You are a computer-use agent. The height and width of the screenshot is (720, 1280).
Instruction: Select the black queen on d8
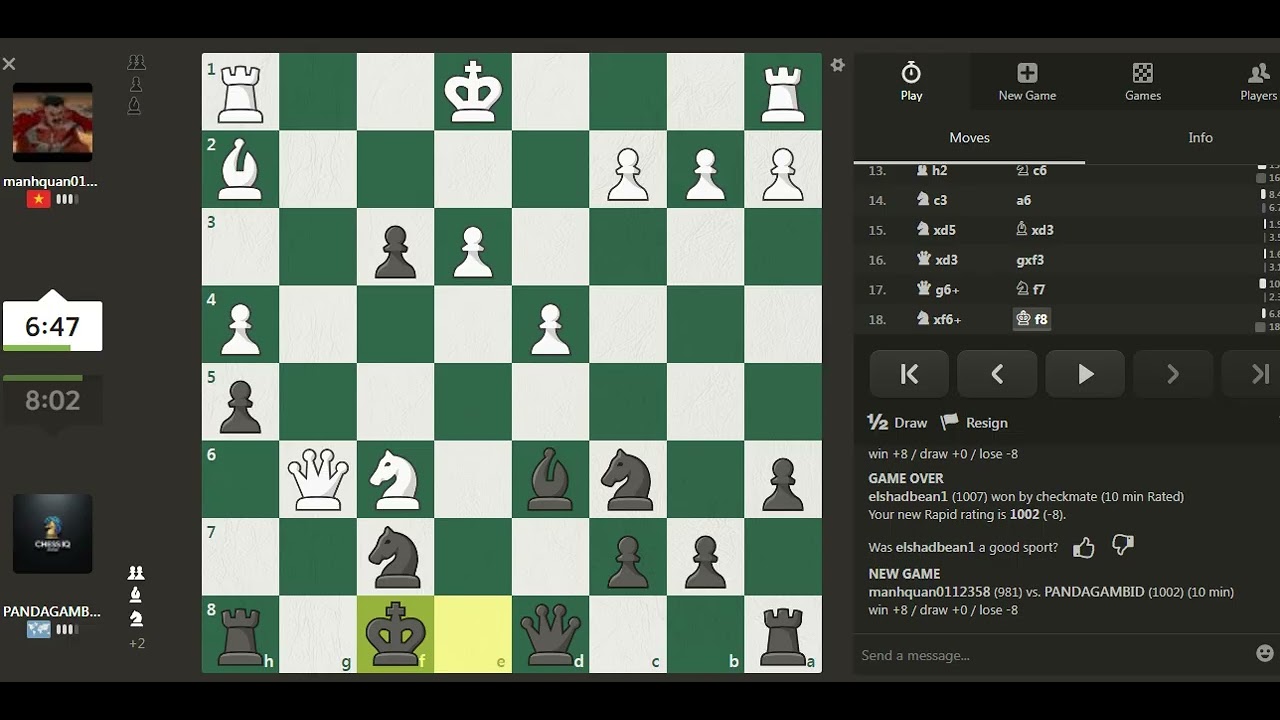550,635
